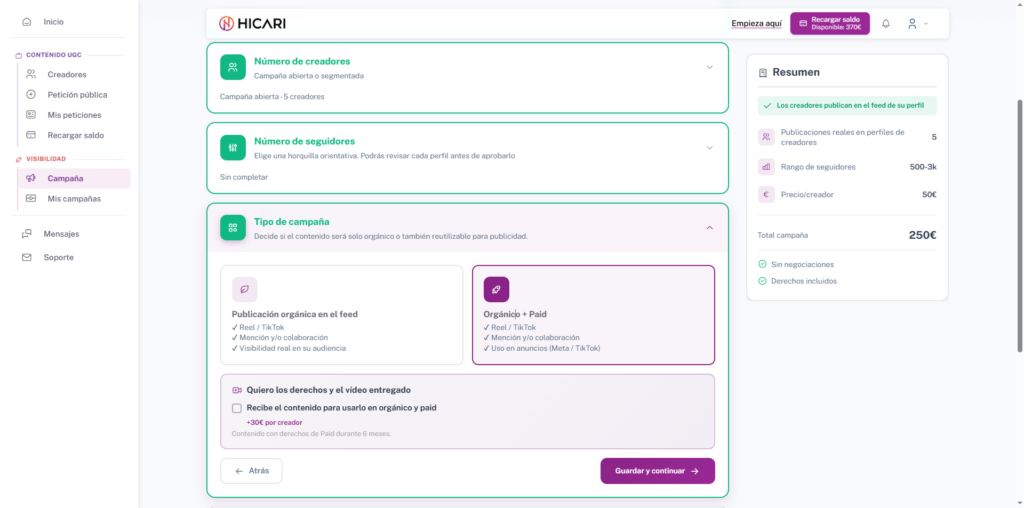1024x508 pixels.
Task: Expand the Número de seguidores section
Action: tap(709, 147)
